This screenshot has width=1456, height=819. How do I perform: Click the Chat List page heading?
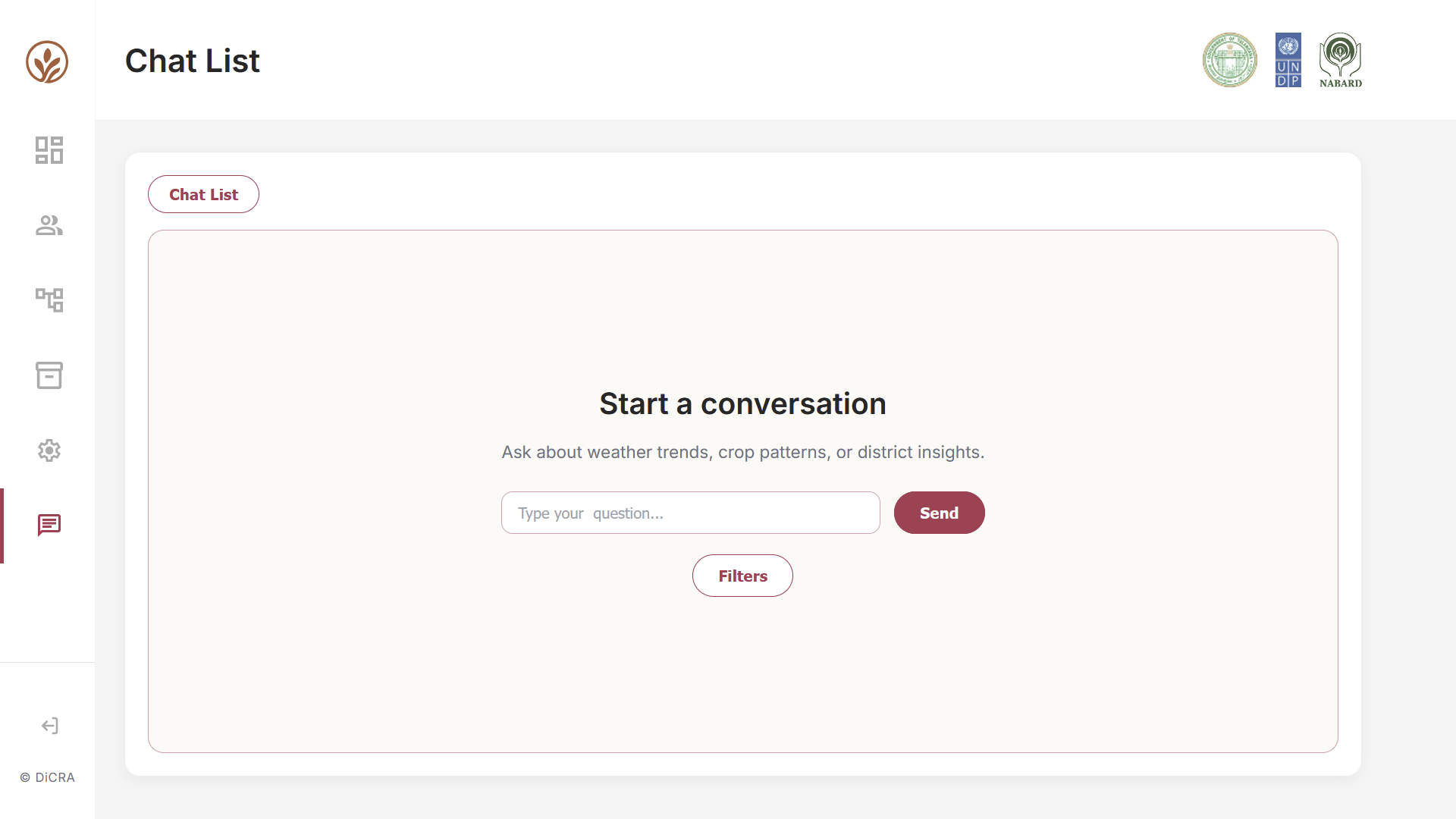193,61
